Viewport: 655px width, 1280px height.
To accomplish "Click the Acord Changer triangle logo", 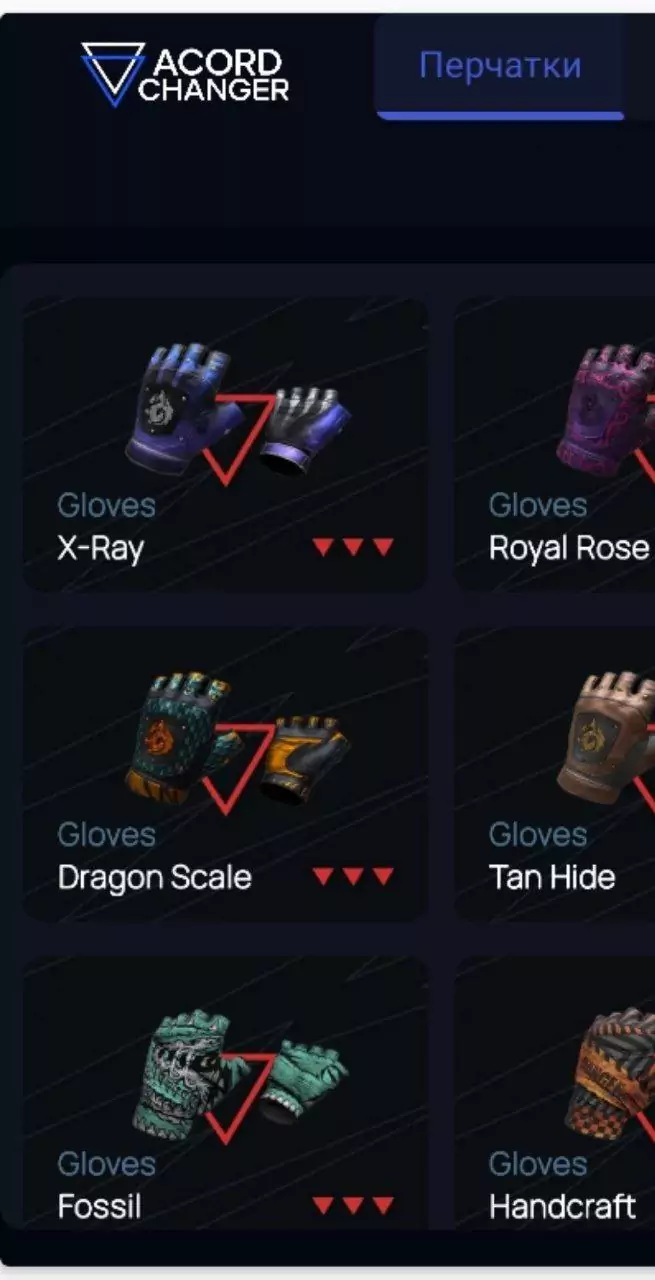I will coord(114,74).
